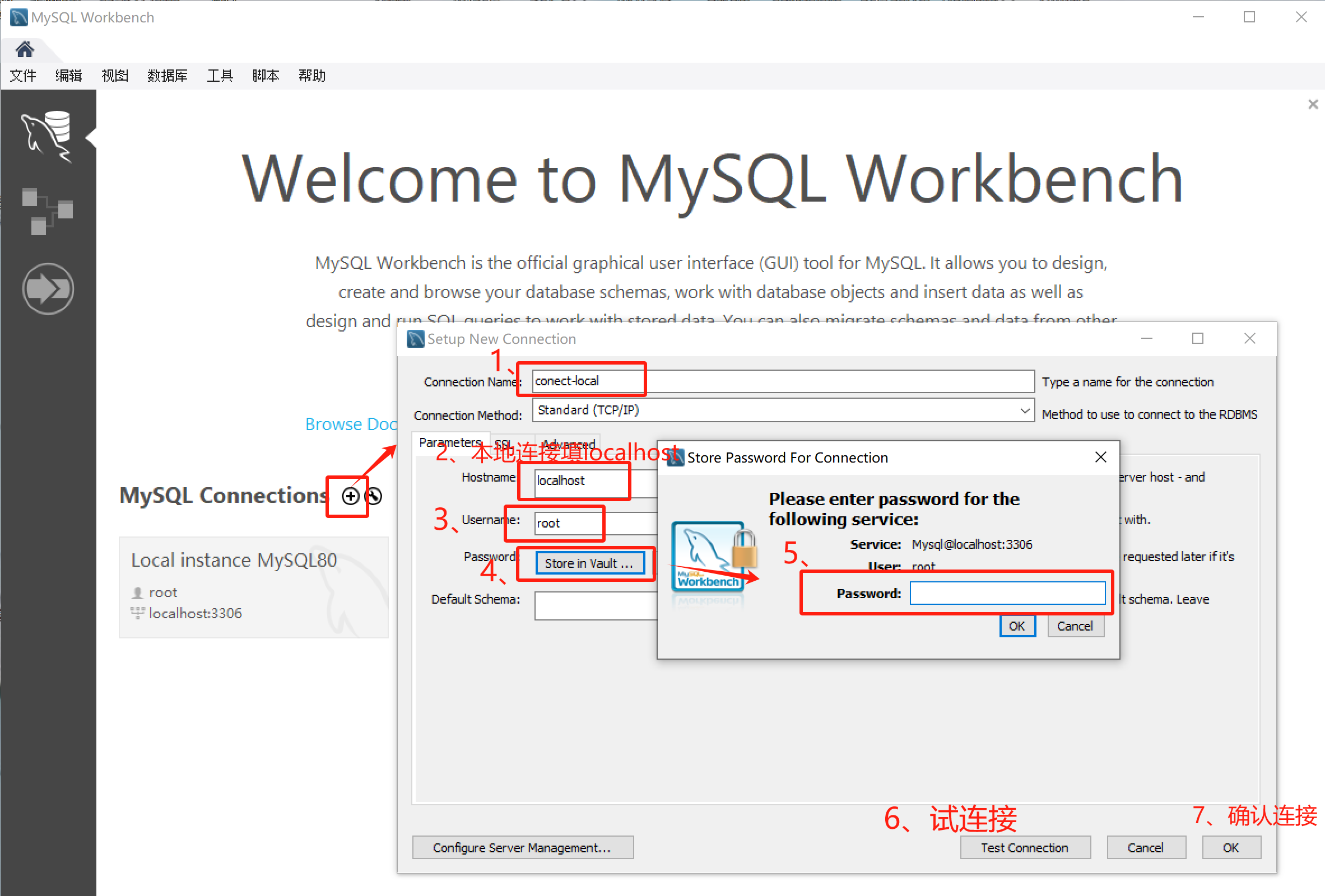Image resolution: width=1325 pixels, height=896 pixels.
Task: Focus the Password input field
Action: point(1007,594)
